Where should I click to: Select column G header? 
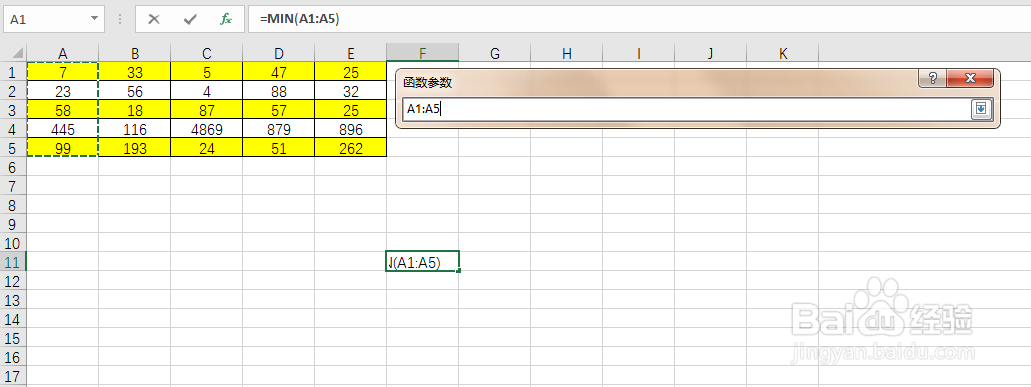point(494,53)
